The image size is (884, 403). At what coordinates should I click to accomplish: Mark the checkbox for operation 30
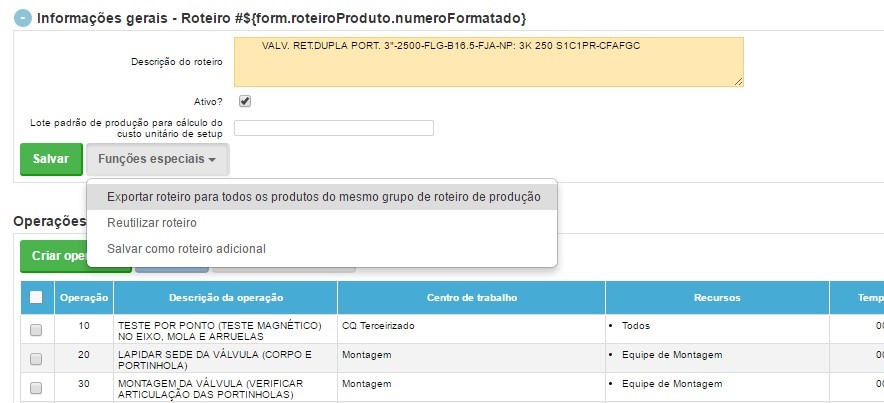(x=36, y=388)
